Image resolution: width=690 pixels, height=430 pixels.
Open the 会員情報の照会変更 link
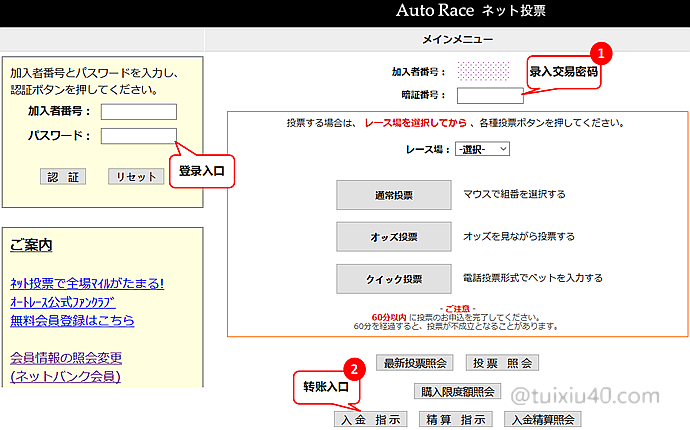(x=66, y=358)
